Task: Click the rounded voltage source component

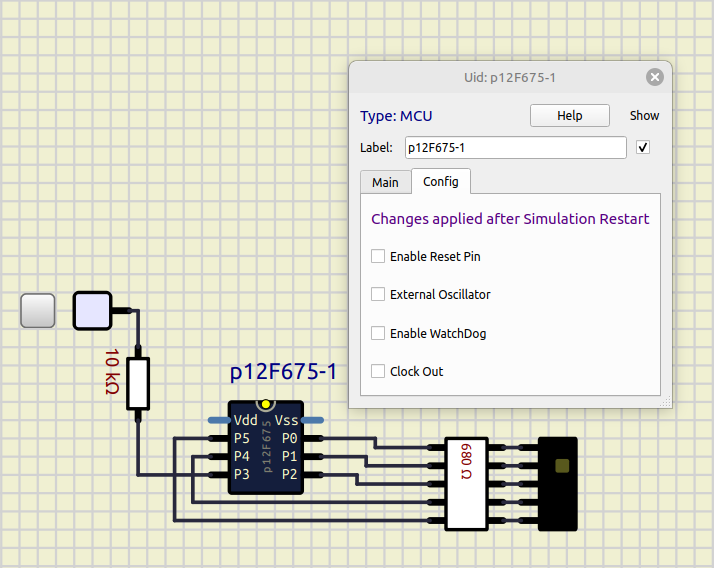Action: 92,310
